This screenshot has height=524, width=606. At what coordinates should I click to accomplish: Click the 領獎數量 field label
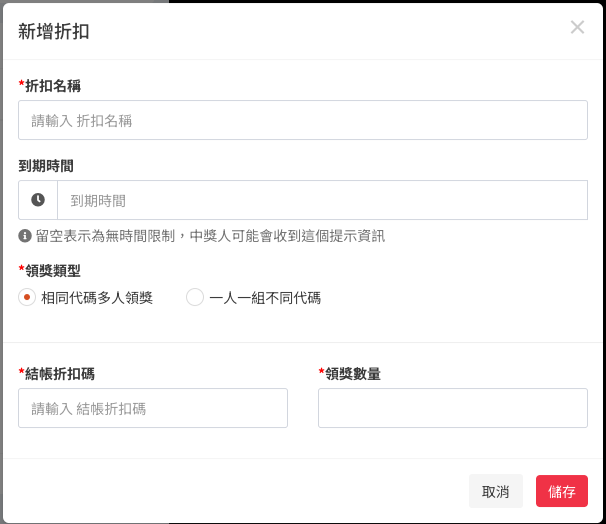[353, 374]
